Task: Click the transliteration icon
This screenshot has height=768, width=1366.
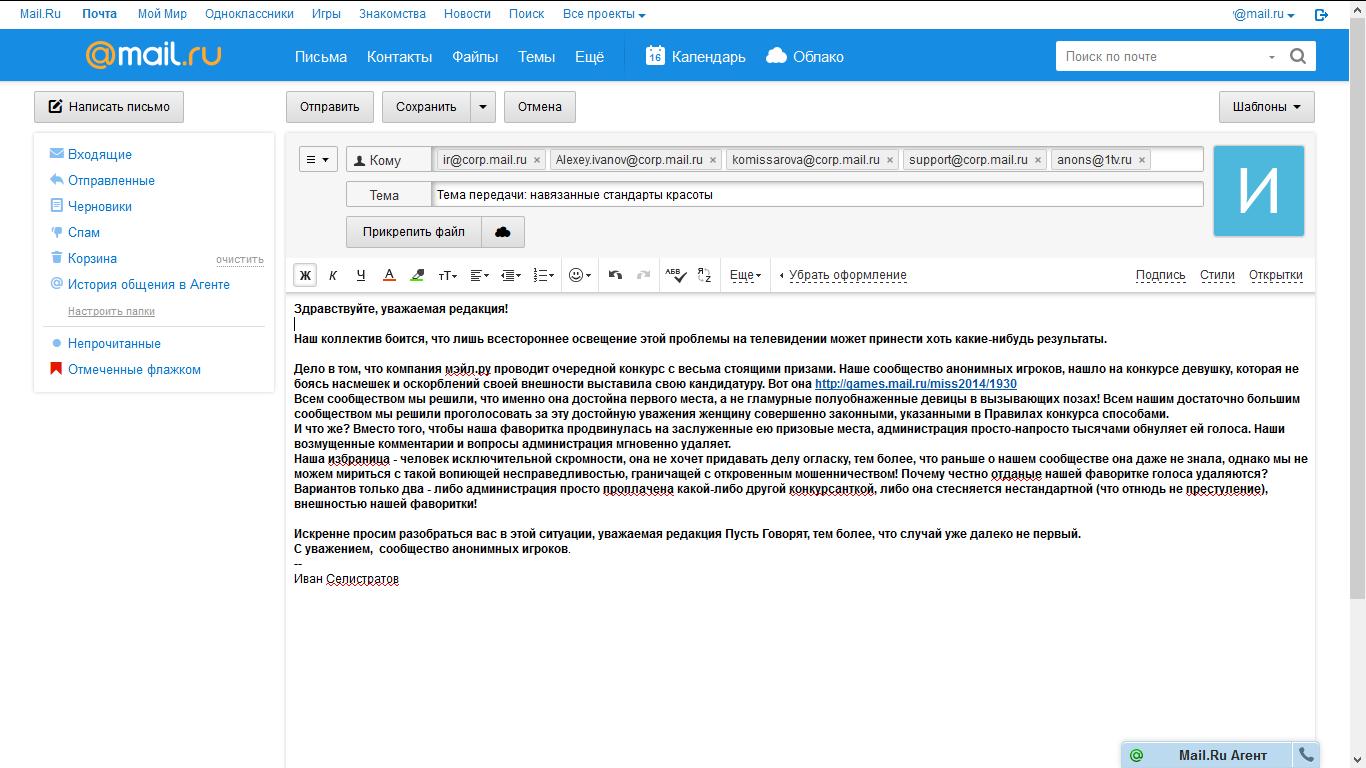Action: point(704,275)
